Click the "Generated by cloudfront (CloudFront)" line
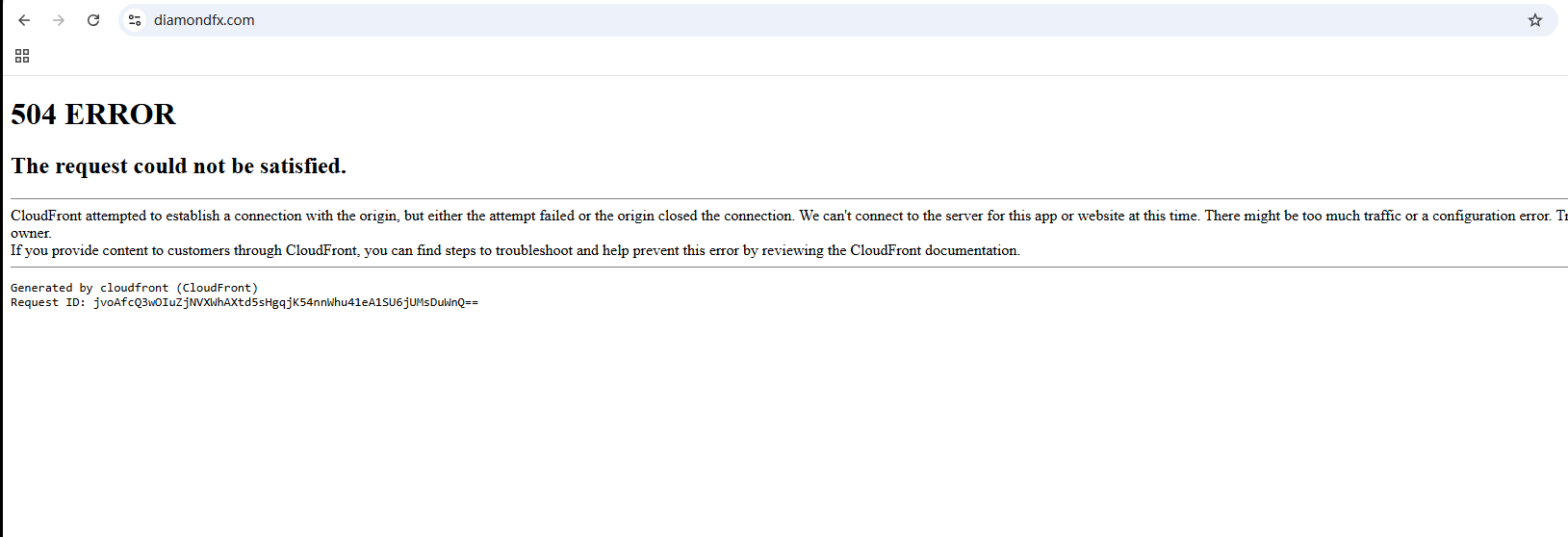 coord(134,288)
